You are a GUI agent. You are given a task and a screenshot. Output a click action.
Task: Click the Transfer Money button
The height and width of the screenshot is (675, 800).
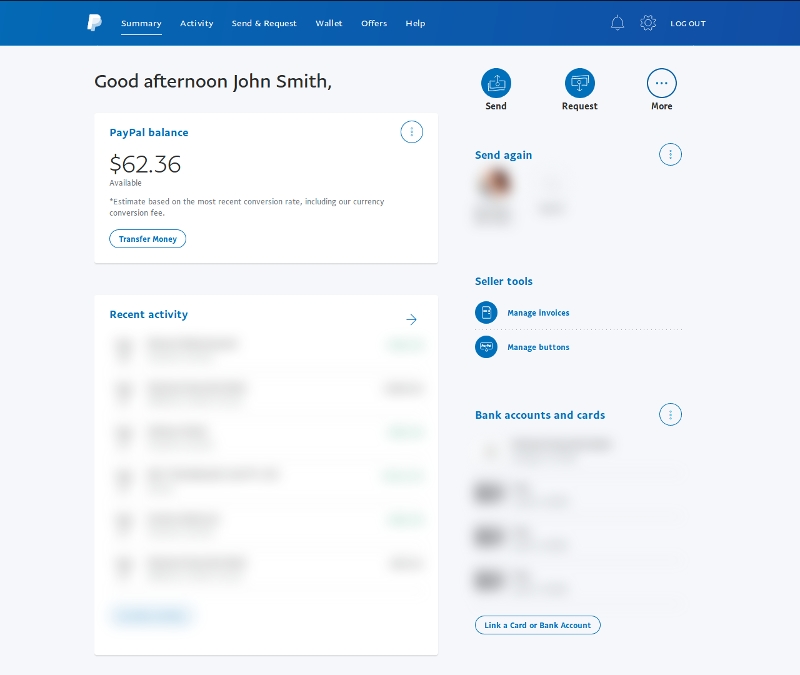[x=147, y=239]
